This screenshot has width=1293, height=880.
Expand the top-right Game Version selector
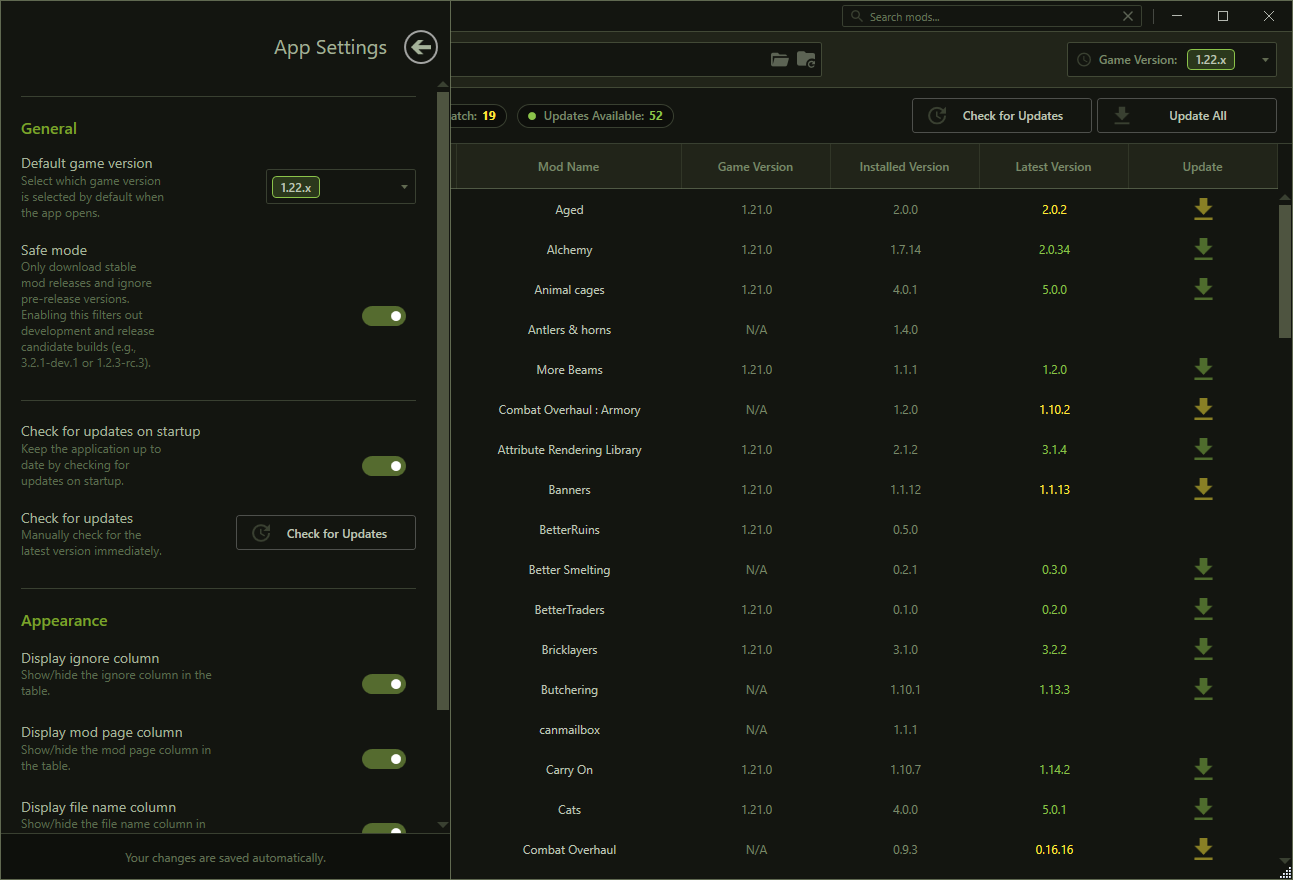[1172, 60]
